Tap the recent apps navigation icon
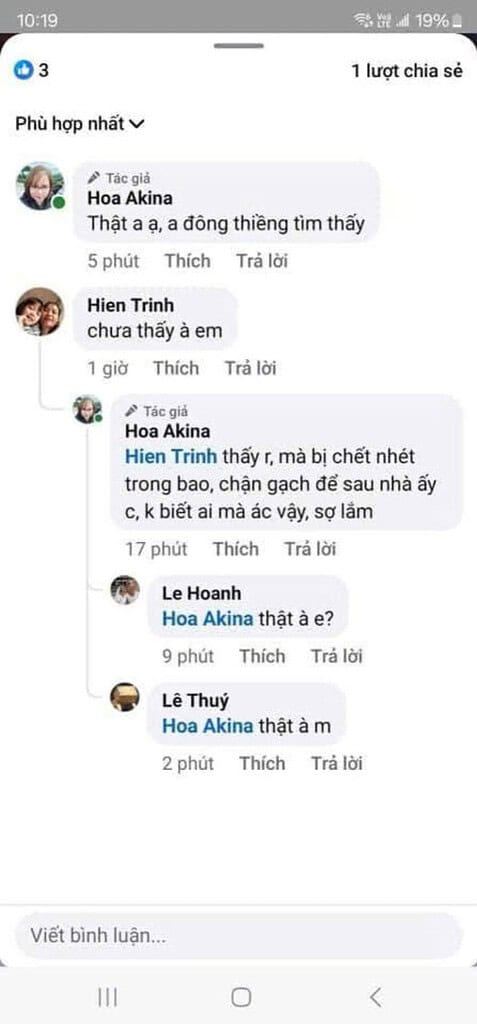 [x=107, y=997]
